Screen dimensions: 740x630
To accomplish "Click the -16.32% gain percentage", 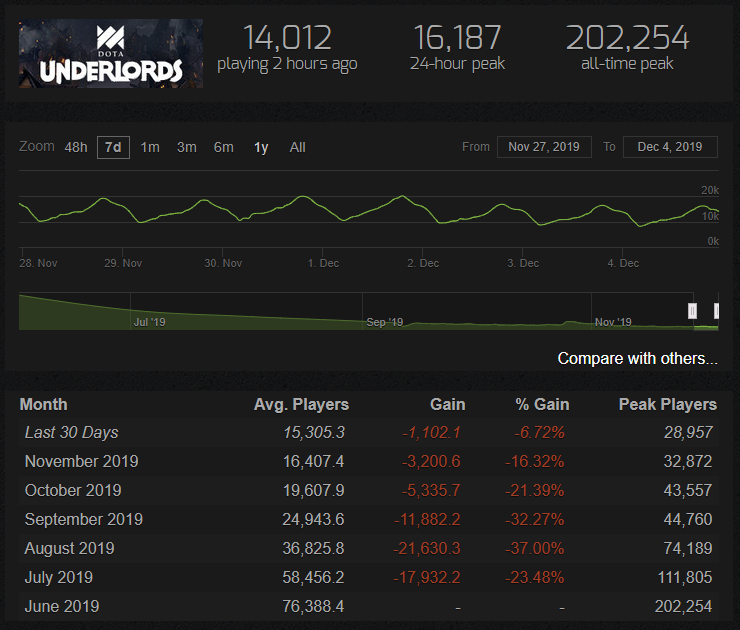I will pos(535,461).
